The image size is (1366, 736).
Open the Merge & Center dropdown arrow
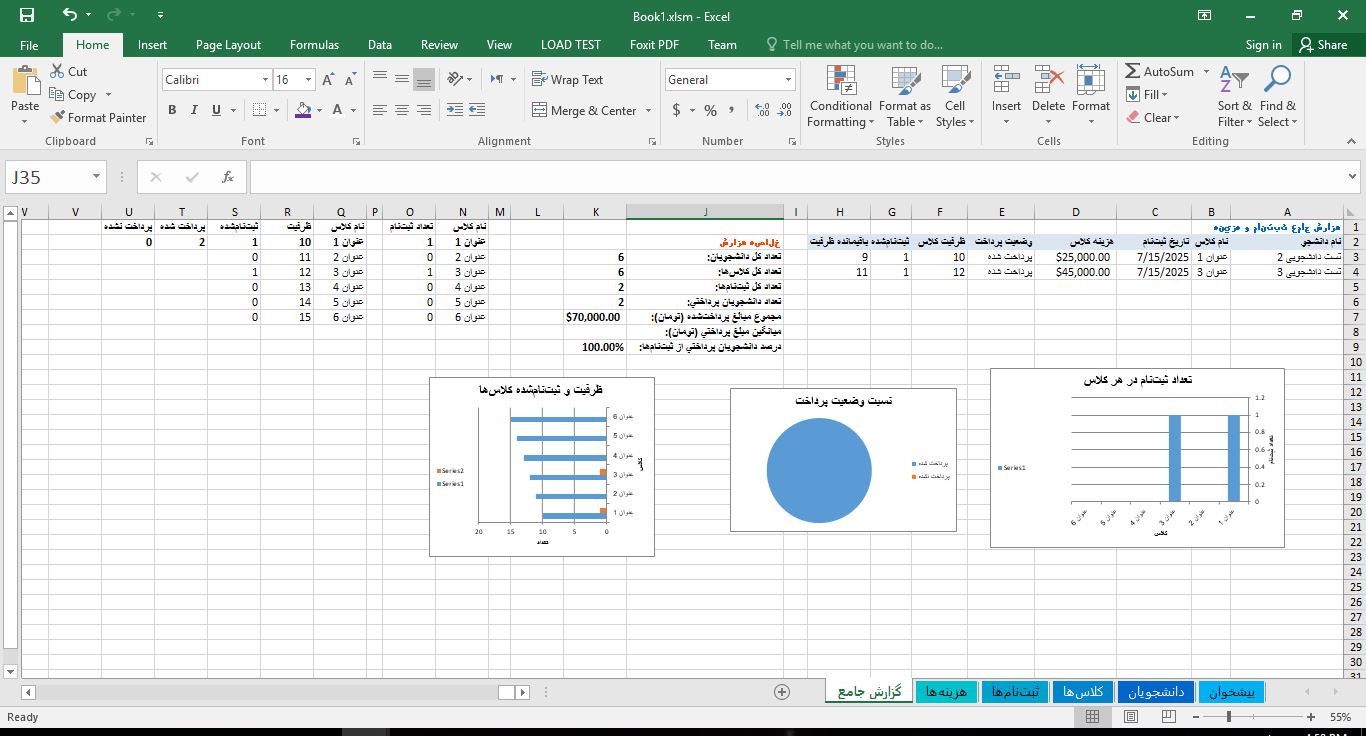(x=648, y=111)
